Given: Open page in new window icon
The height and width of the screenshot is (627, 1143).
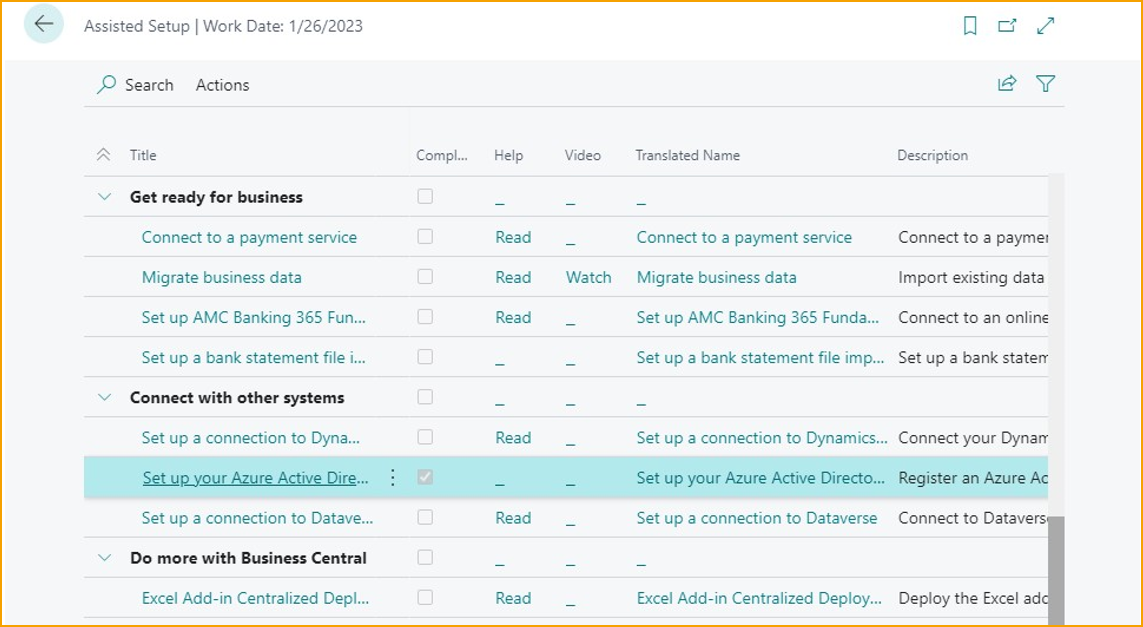Looking at the screenshot, I should 1007,27.
